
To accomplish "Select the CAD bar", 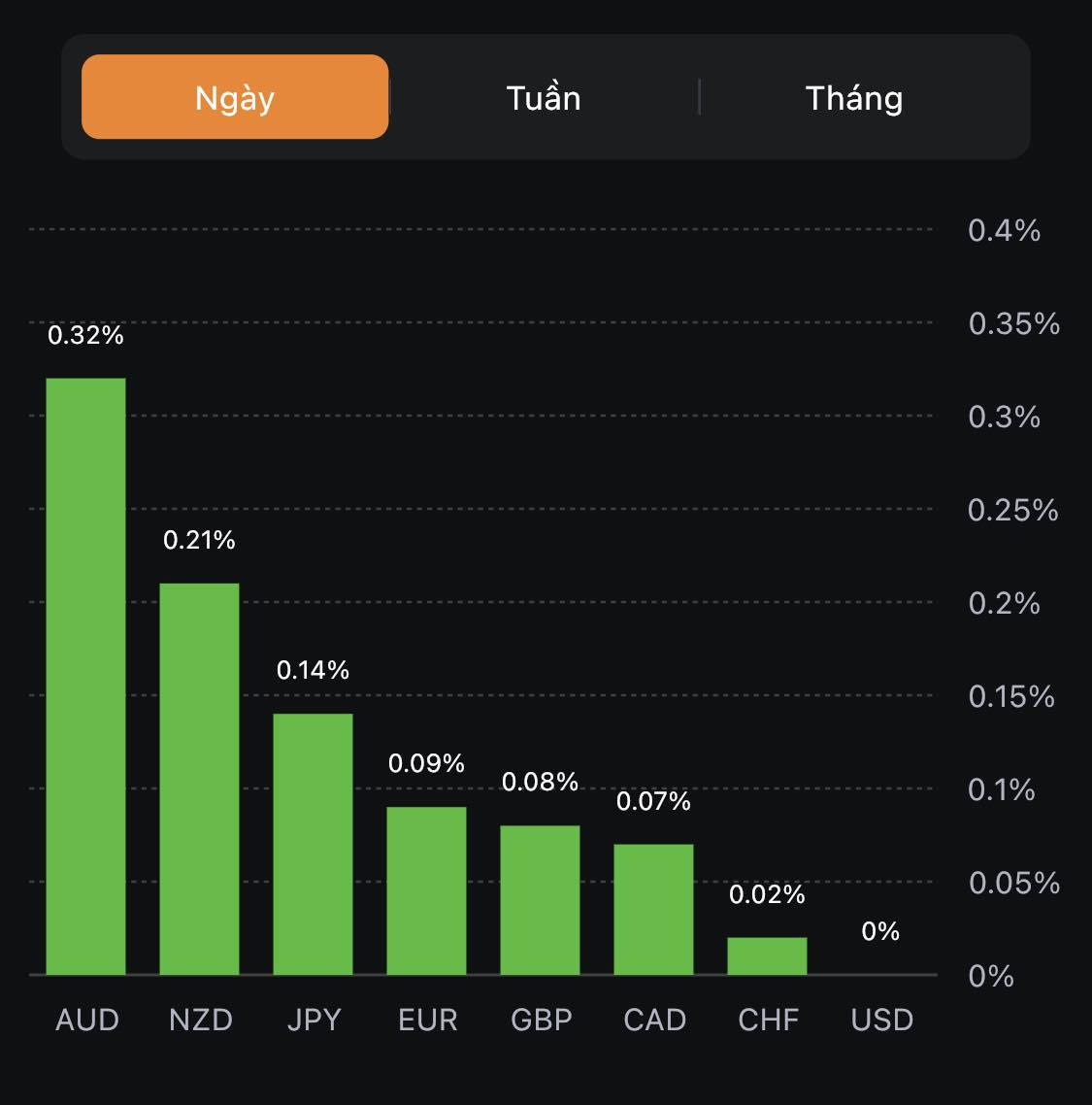I will point(653,909).
